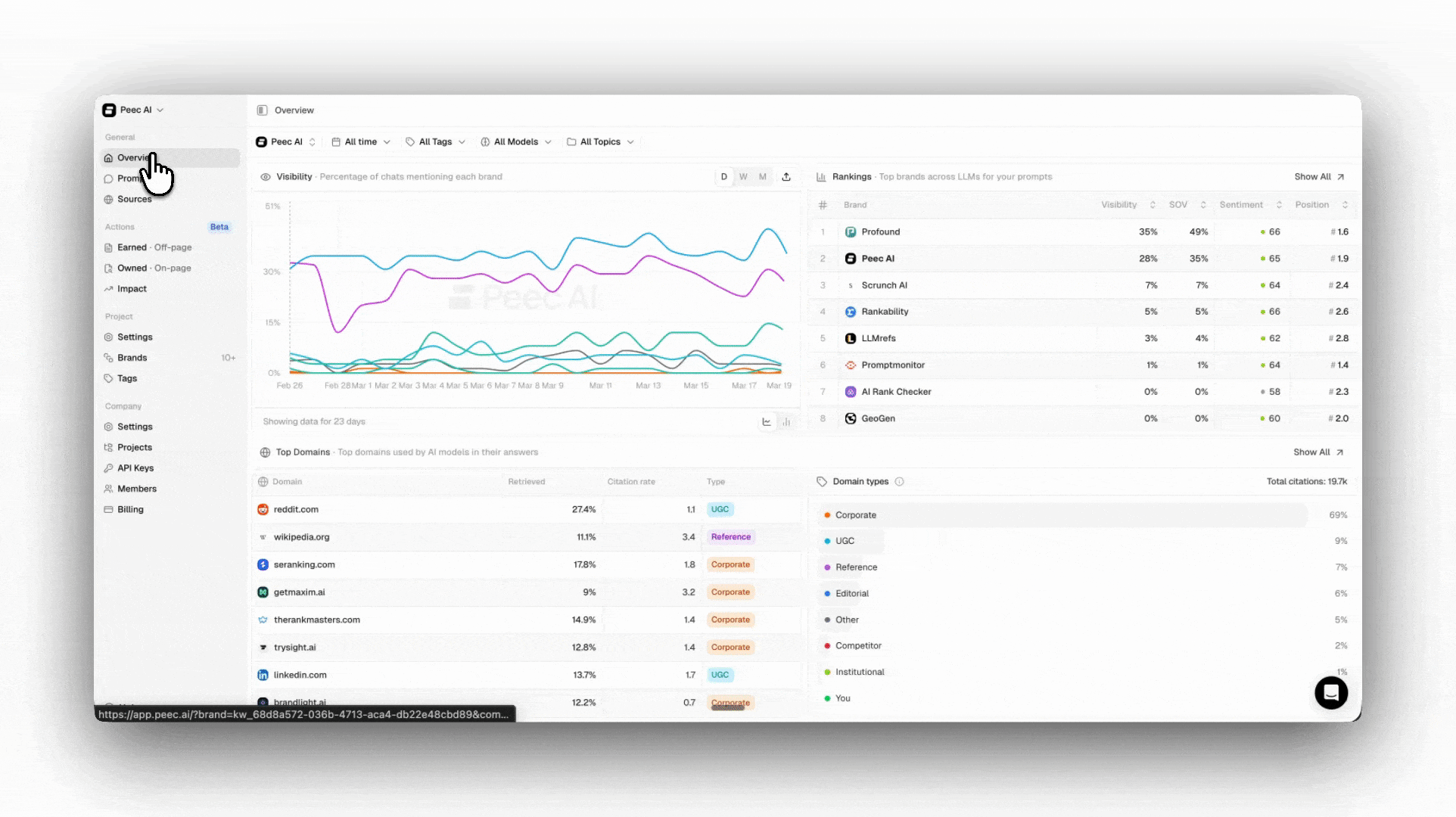Click the UGC badge for linkedin.com

720,675
